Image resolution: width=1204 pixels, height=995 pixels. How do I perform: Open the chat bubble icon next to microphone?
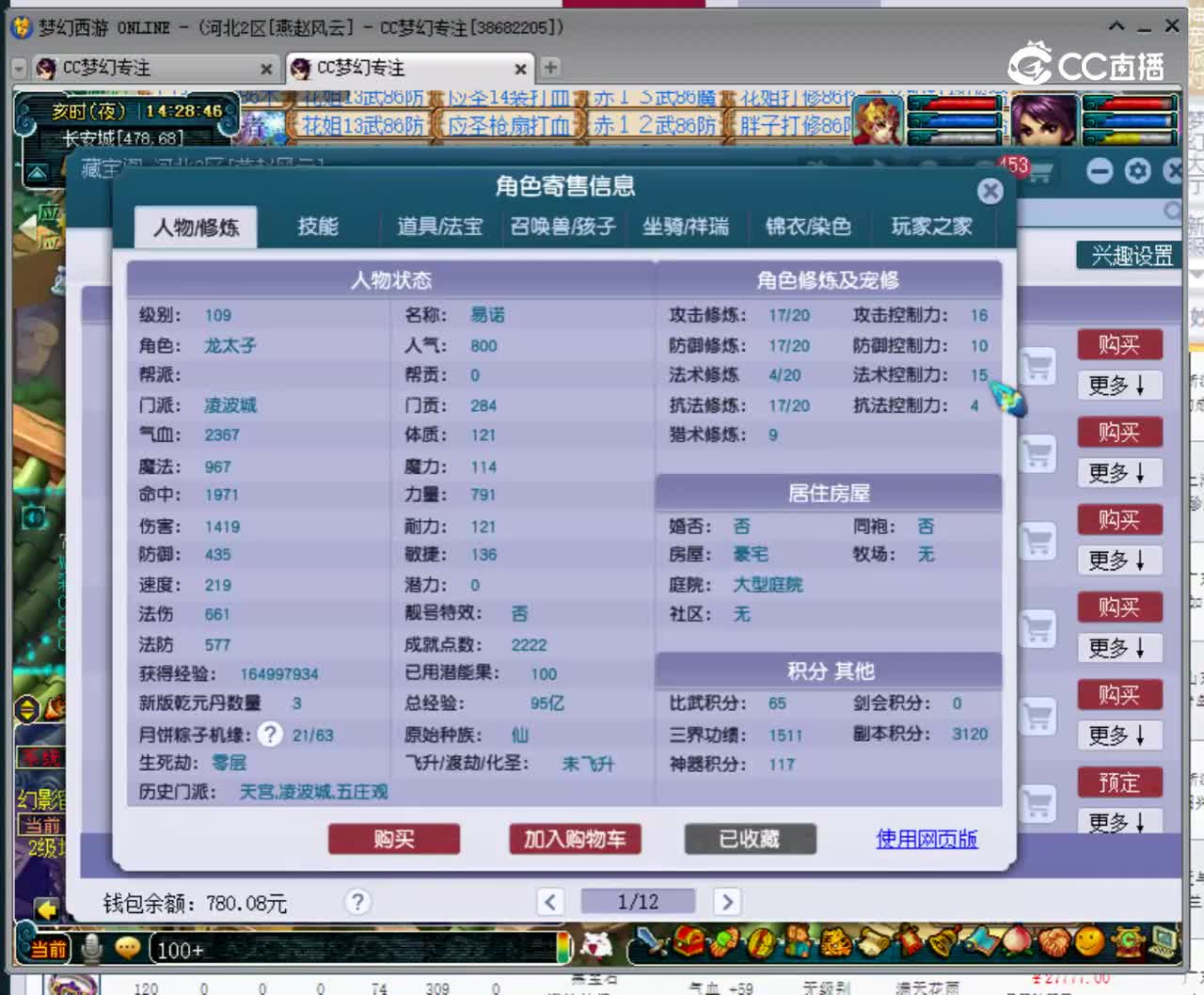128,948
